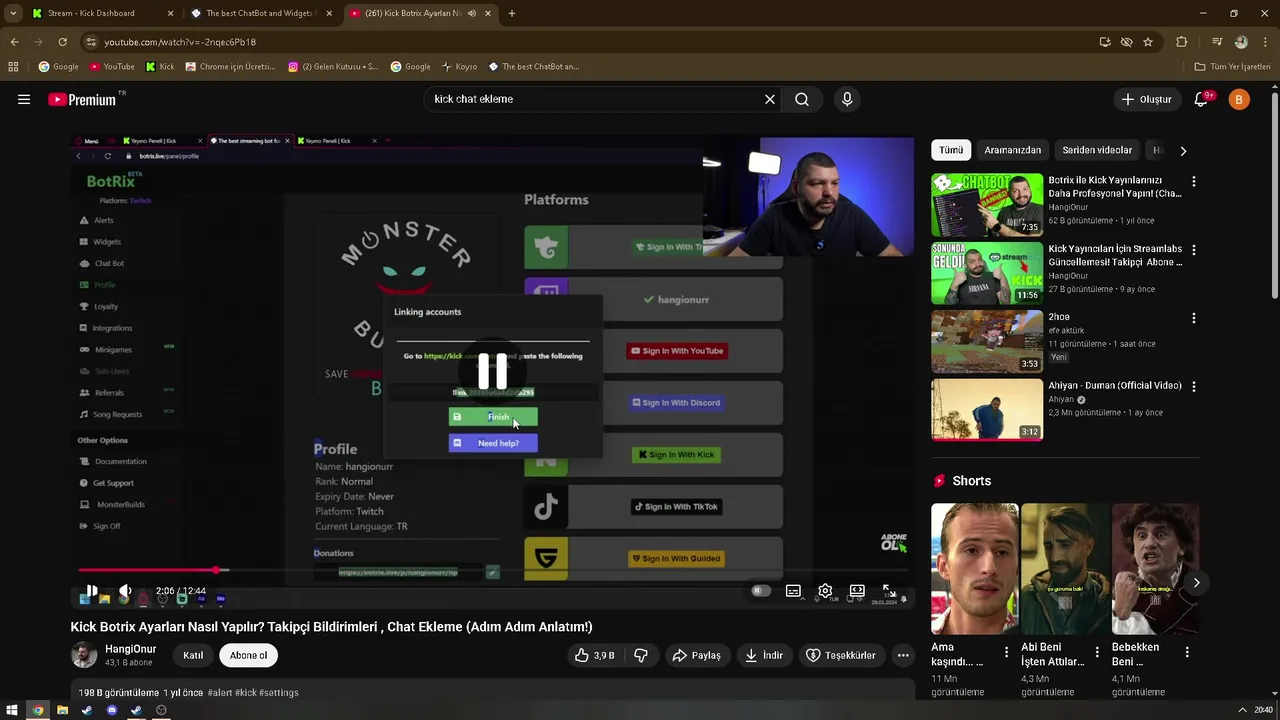The width and height of the screenshot is (1280, 720).
Task: Toggle autoplay switch in player
Action: click(x=761, y=591)
